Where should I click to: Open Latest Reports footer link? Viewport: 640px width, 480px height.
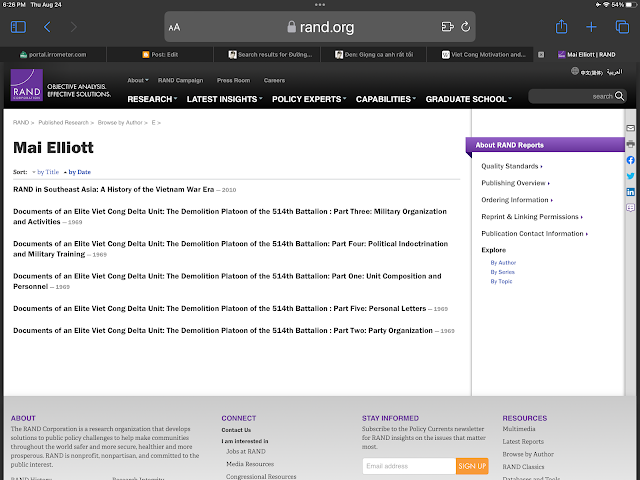tap(523, 442)
